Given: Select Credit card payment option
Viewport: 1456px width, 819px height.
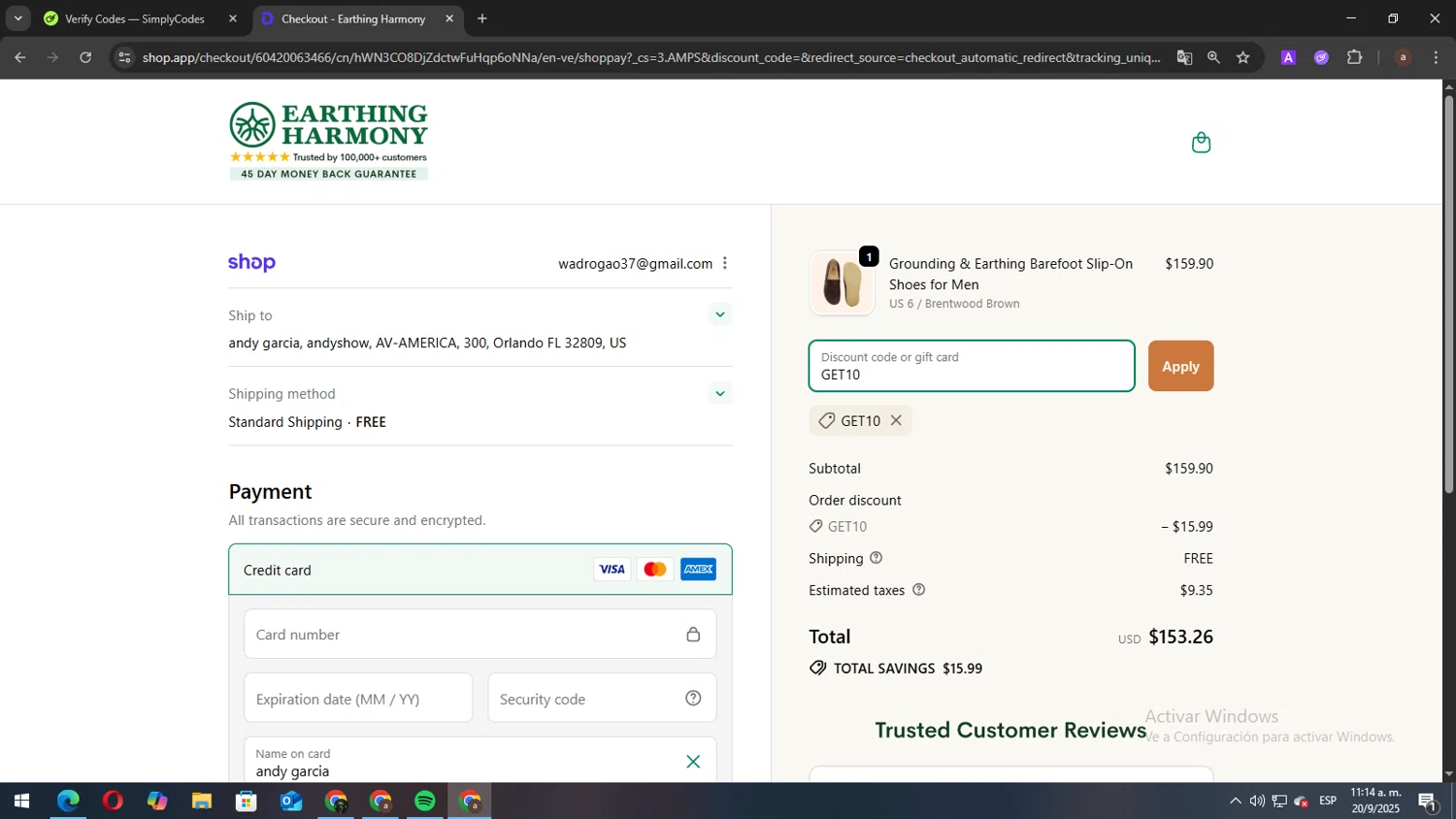Looking at the screenshot, I should (480, 570).
